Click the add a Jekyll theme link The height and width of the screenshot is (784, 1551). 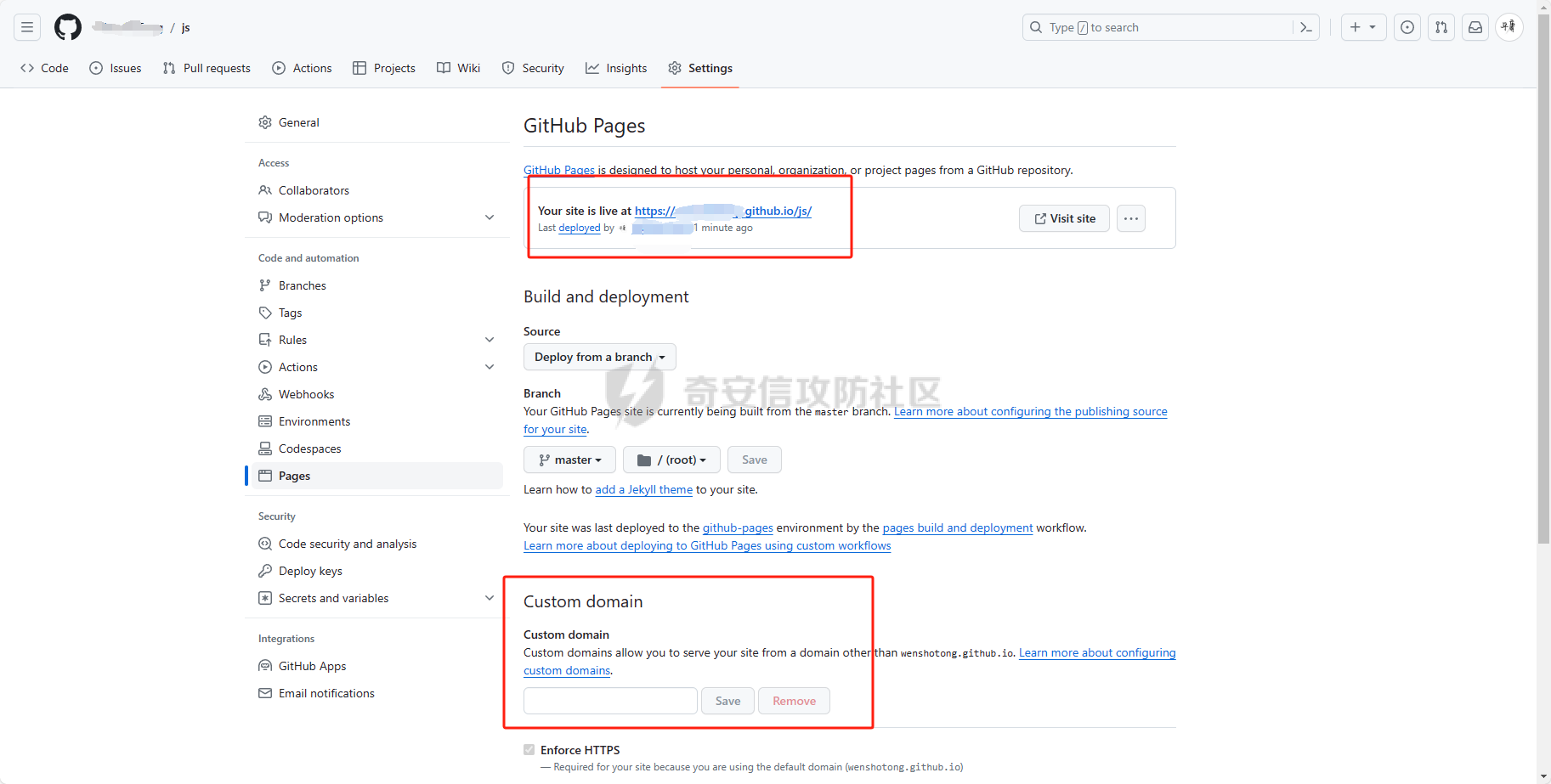click(x=643, y=489)
